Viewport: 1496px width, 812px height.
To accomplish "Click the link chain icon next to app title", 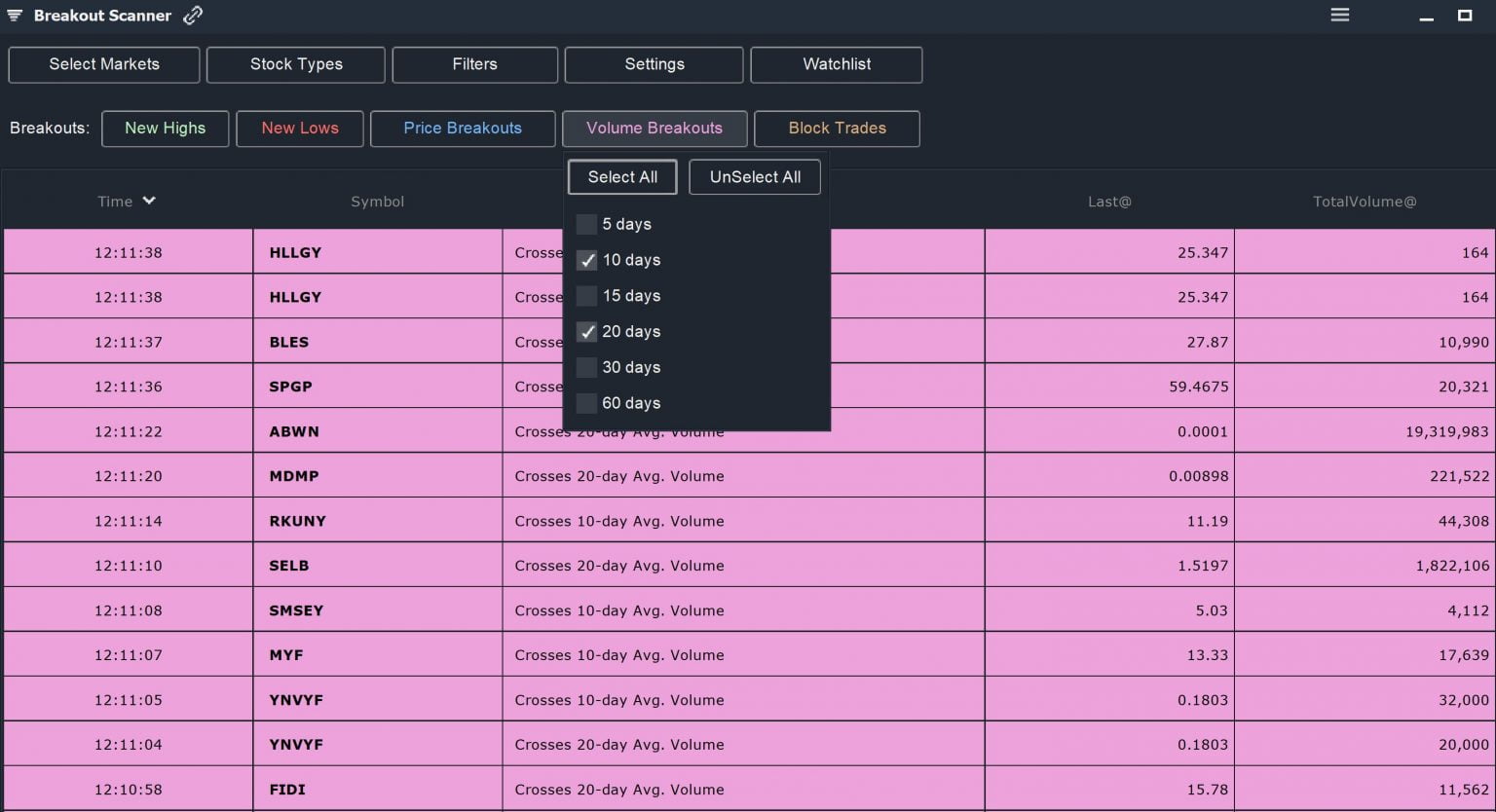I will point(191,14).
